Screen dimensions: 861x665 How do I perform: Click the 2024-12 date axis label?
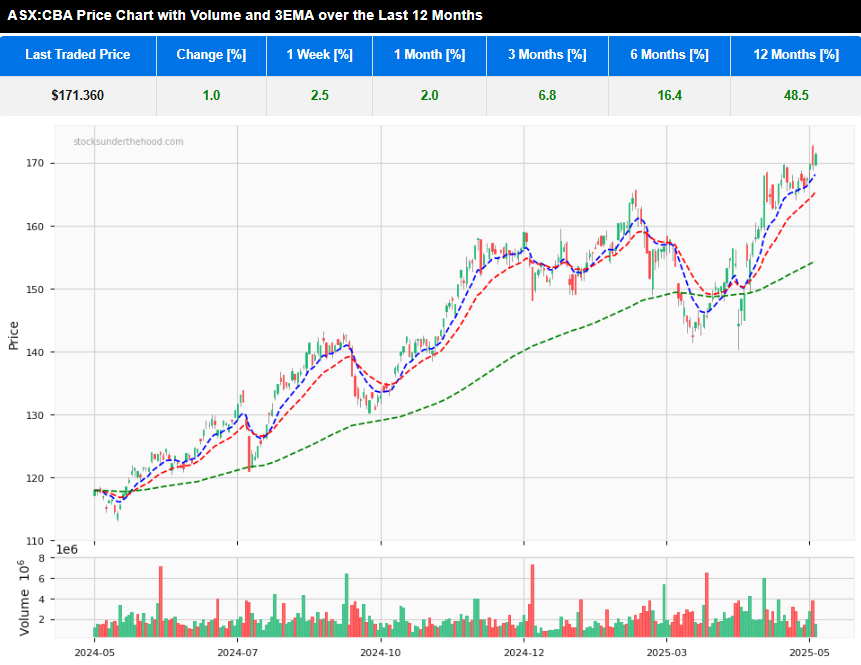point(524,653)
